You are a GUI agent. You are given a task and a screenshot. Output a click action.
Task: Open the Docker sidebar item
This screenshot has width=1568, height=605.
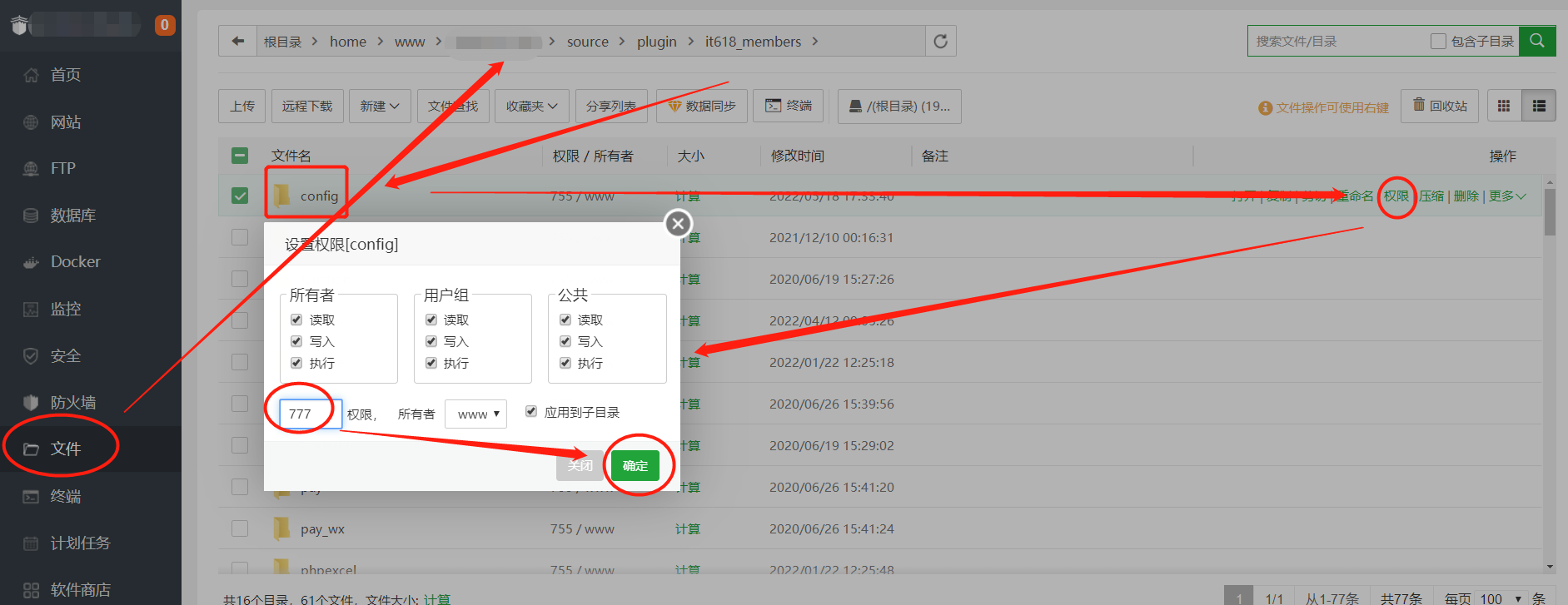(90, 261)
